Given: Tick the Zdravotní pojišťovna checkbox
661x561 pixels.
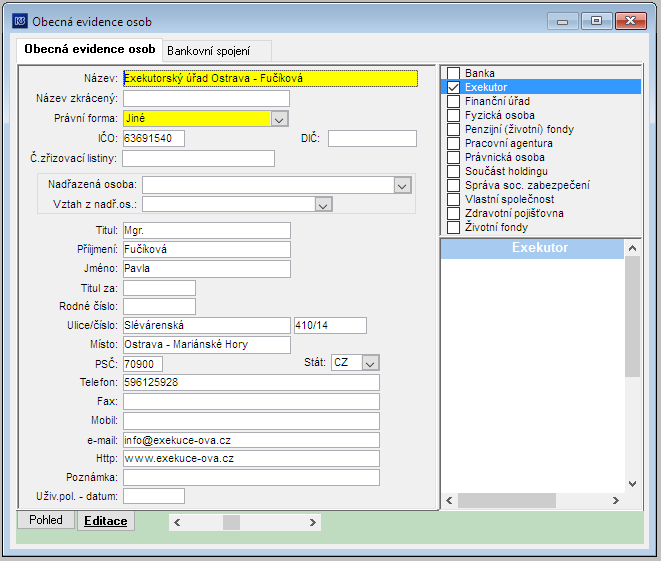Looking at the screenshot, I should pyautogui.click(x=453, y=213).
